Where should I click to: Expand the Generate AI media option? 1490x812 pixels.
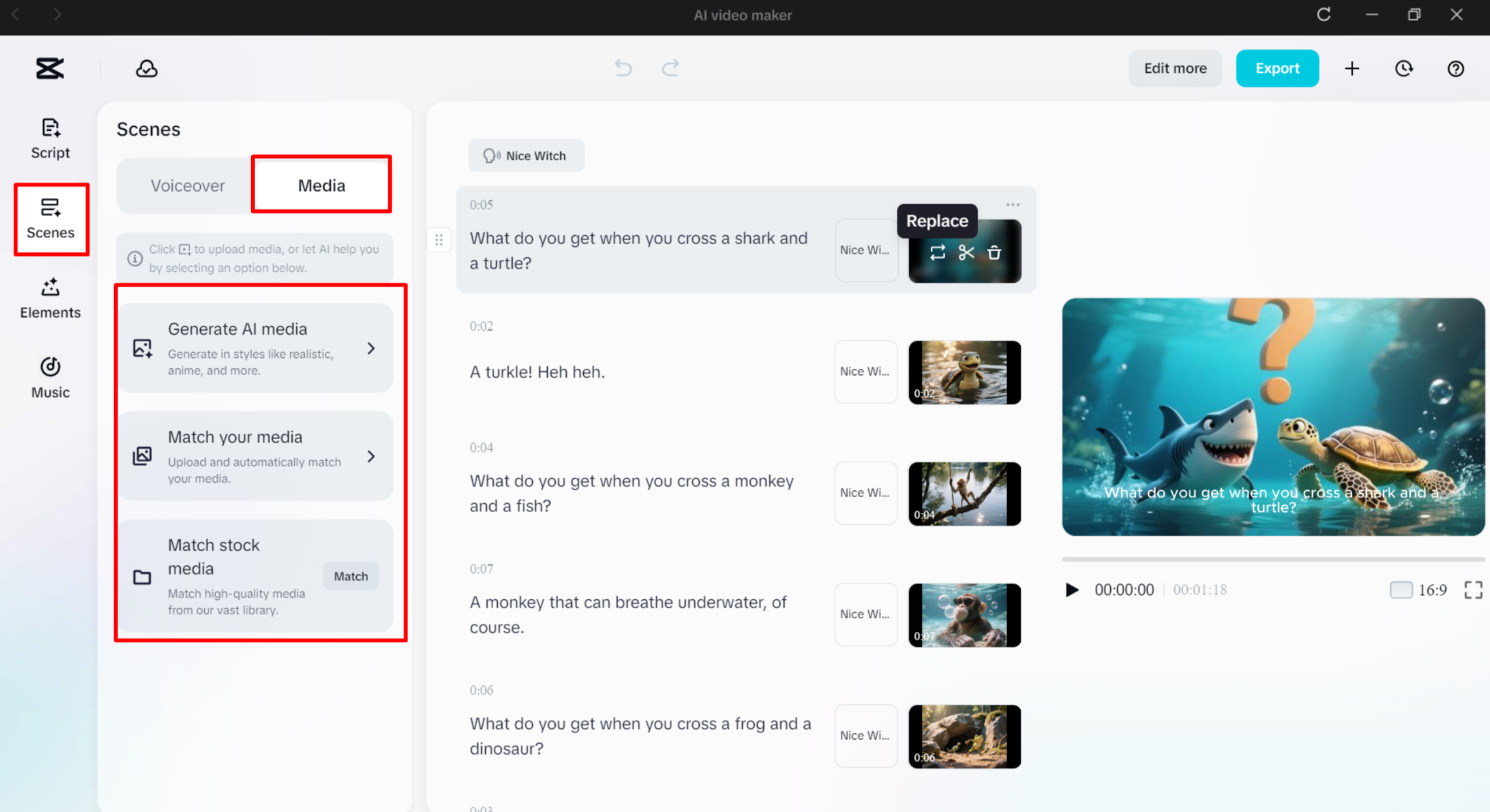371,348
